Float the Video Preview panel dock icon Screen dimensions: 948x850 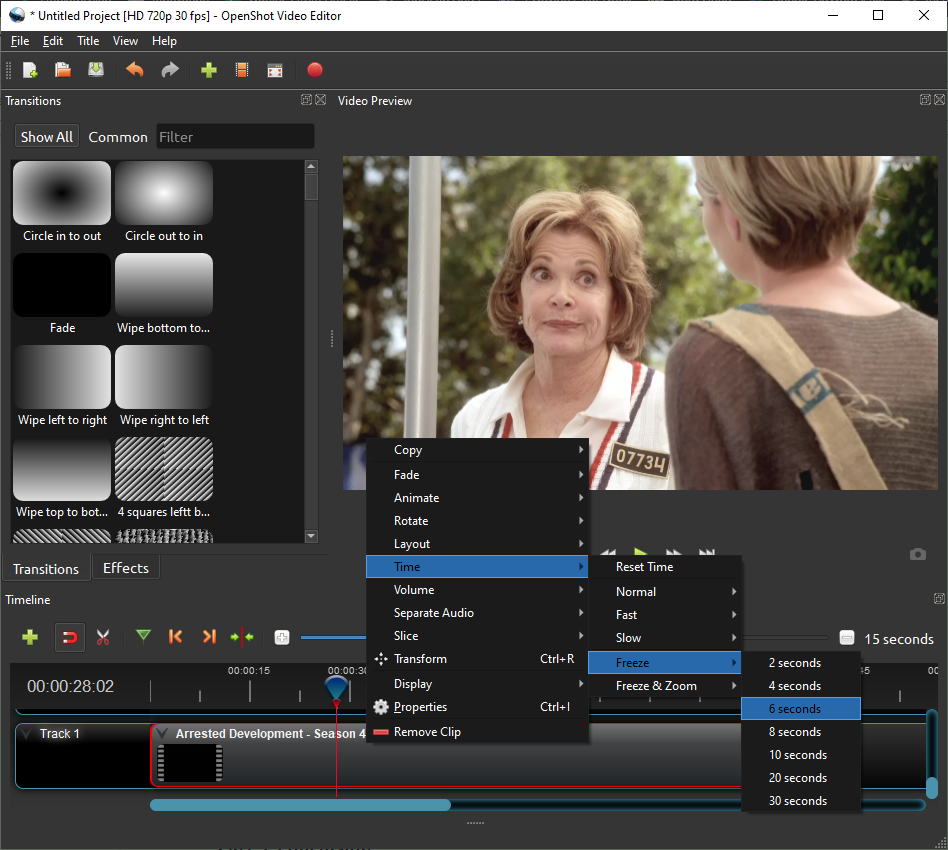[925, 100]
